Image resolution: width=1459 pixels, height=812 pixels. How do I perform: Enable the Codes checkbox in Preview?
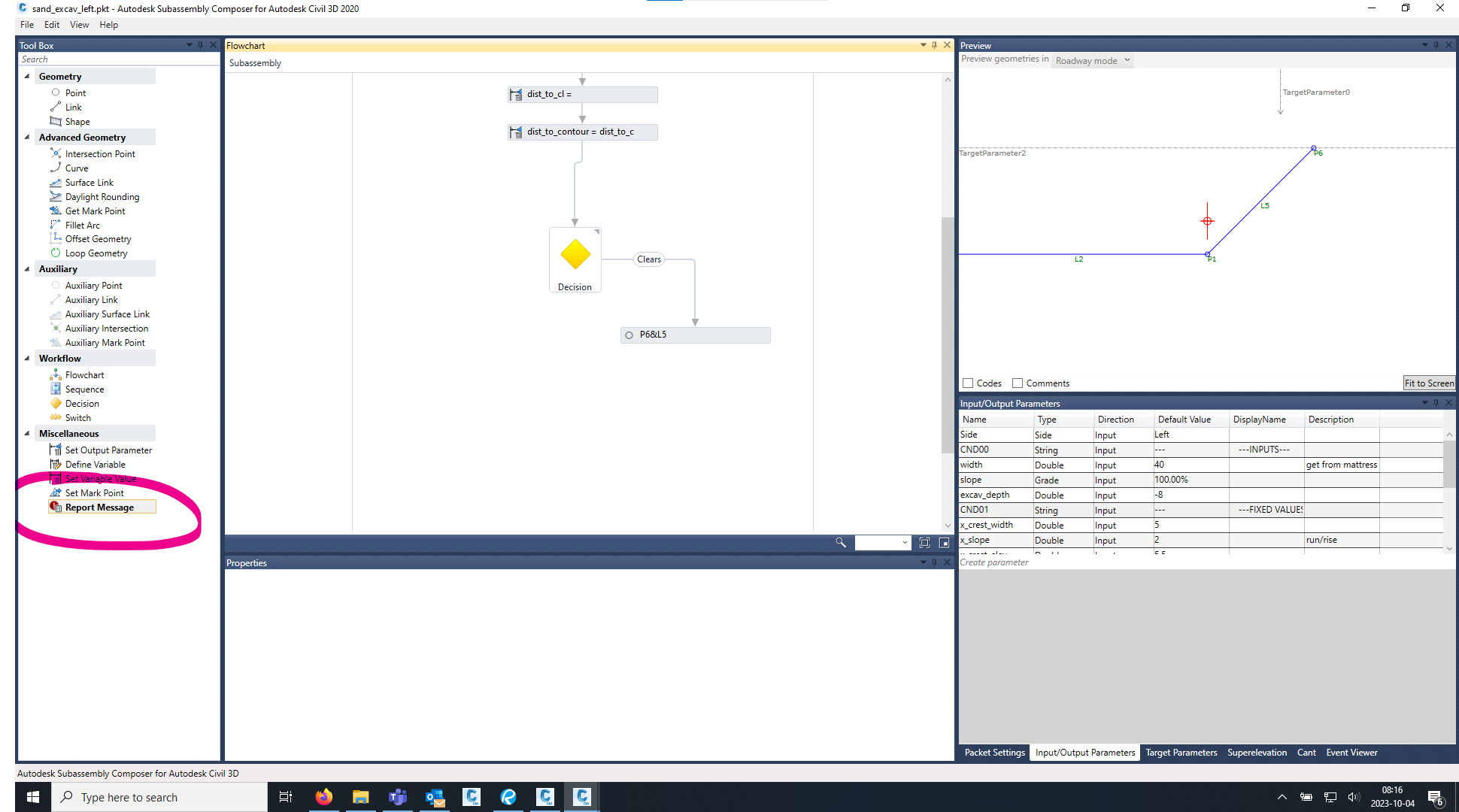click(969, 383)
